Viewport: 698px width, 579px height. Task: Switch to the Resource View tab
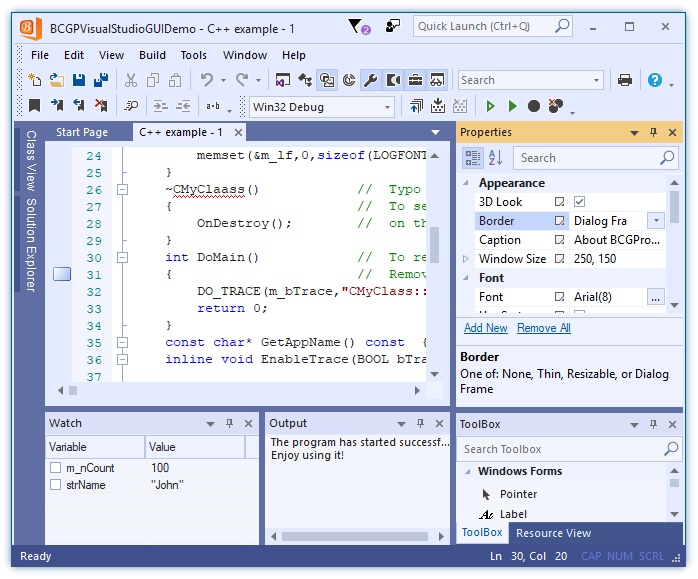(x=553, y=533)
